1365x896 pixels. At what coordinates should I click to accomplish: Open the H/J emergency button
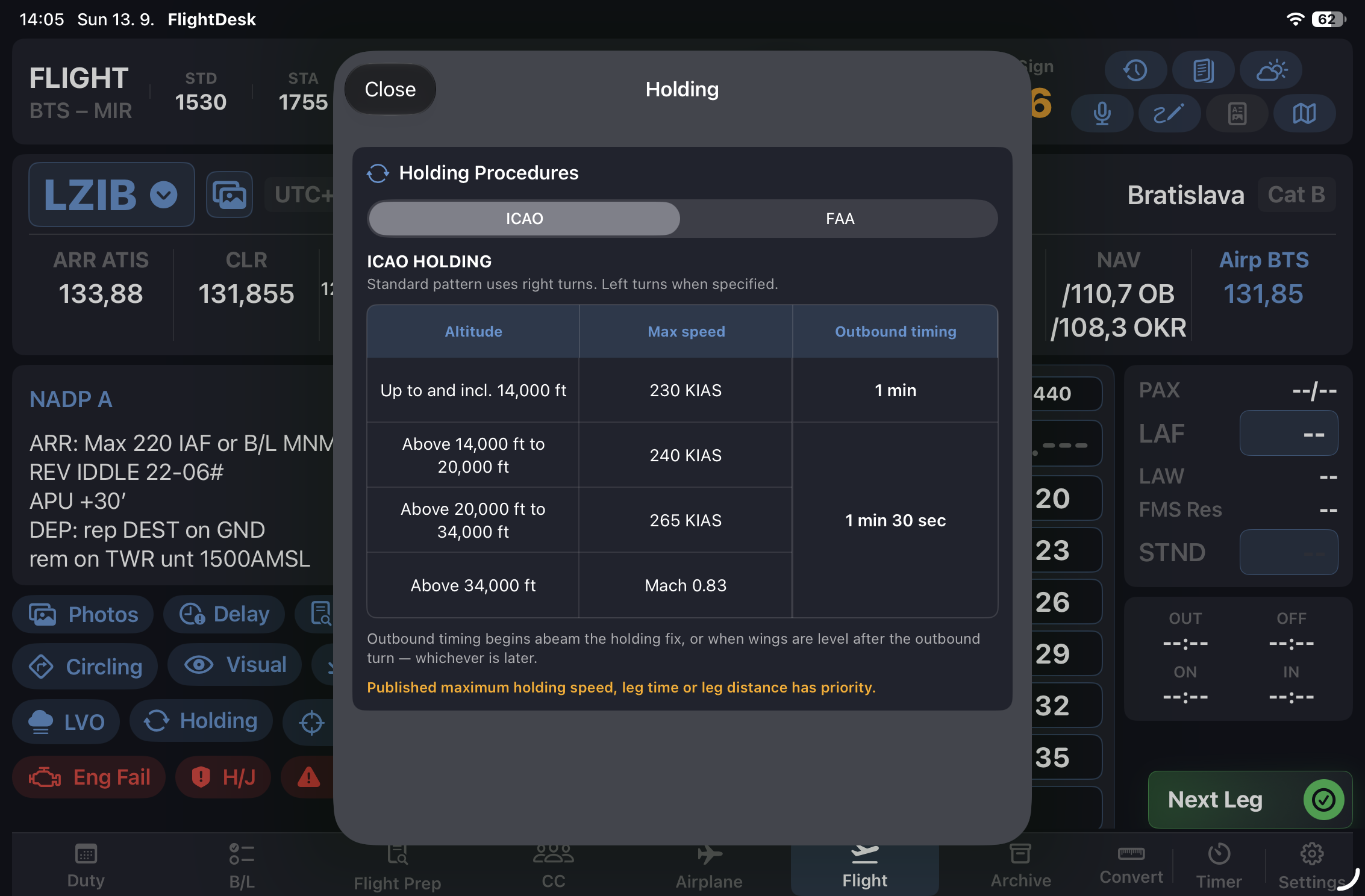click(223, 777)
